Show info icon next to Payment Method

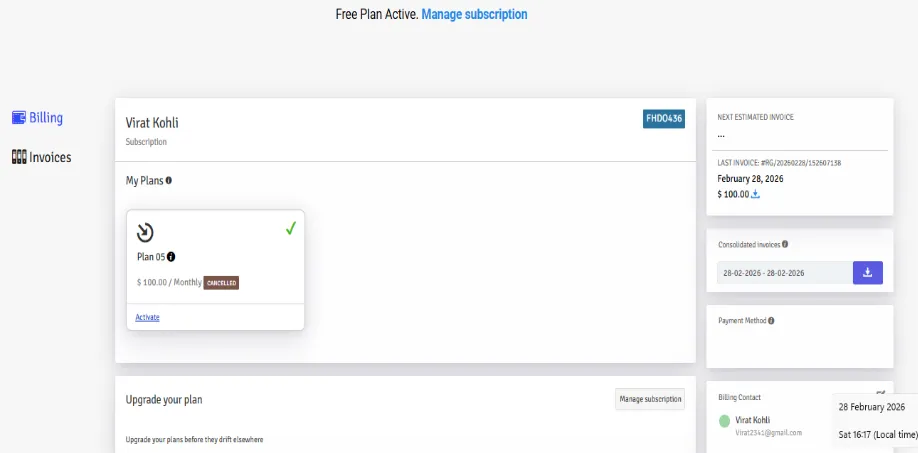click(771, 321)
